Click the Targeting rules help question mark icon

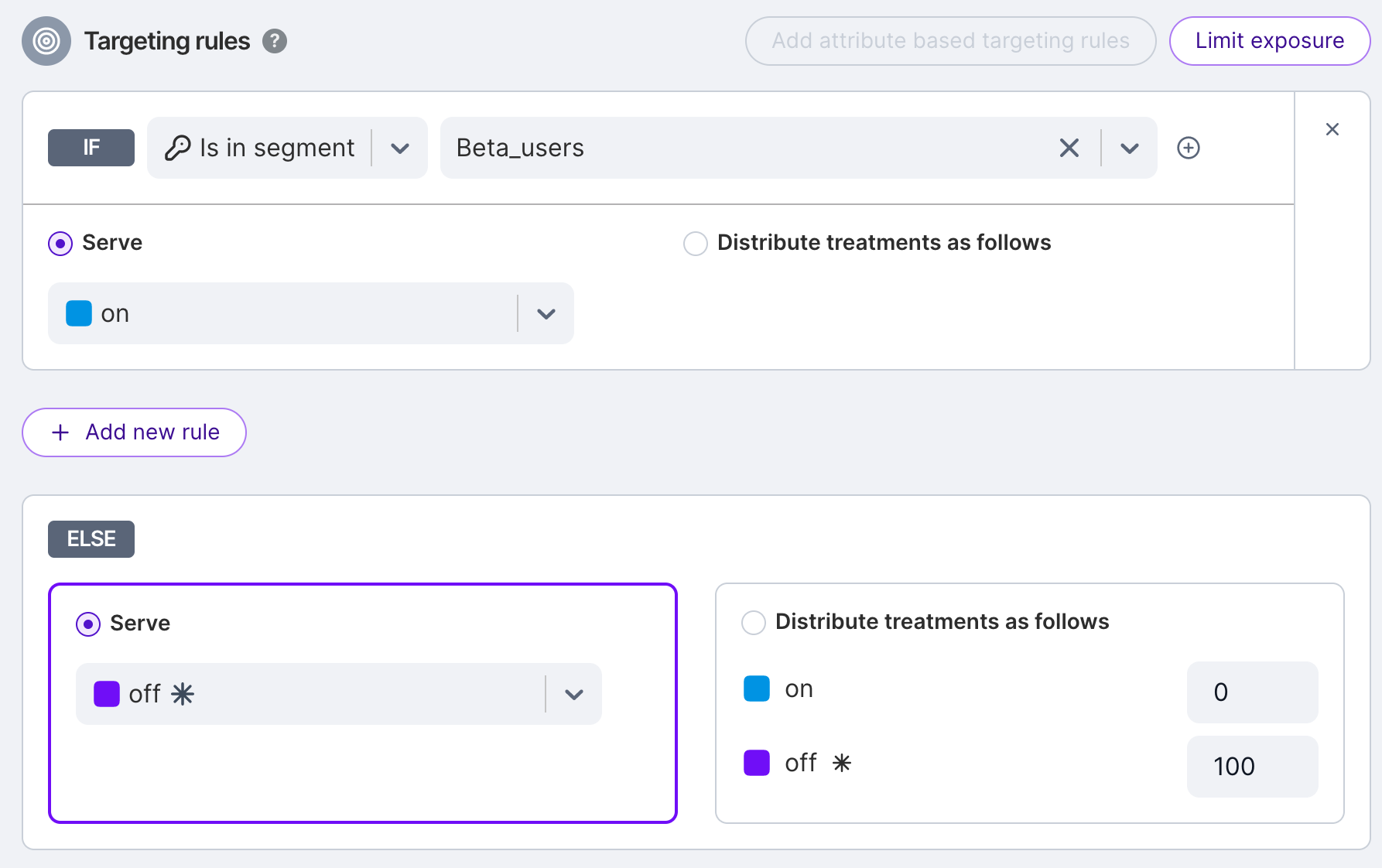click(x=275, y=41)
